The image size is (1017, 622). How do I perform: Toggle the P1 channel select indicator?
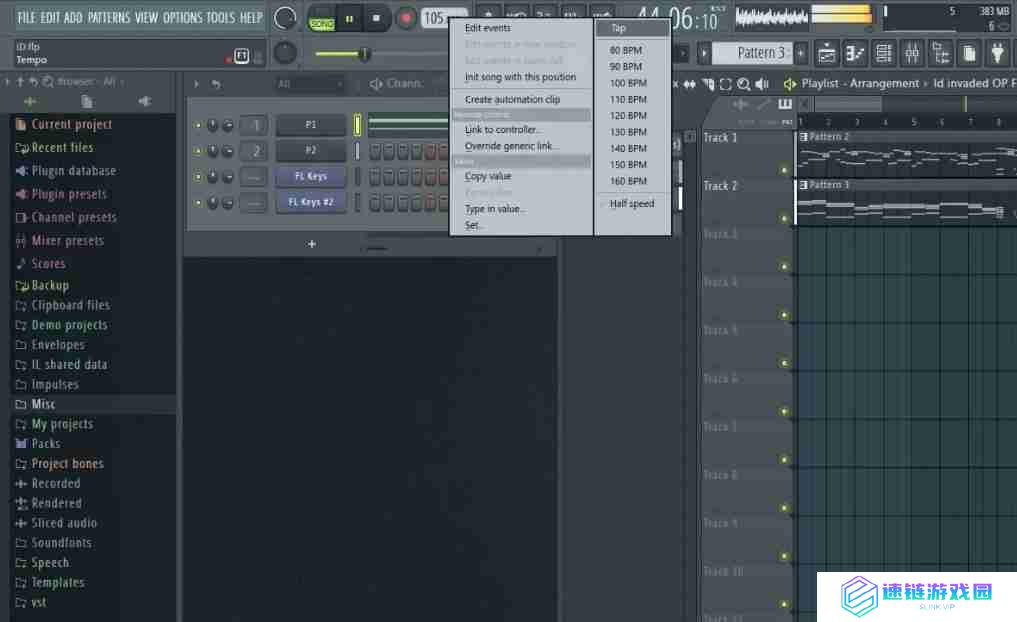pyautogui.click(x=357, y=125)
